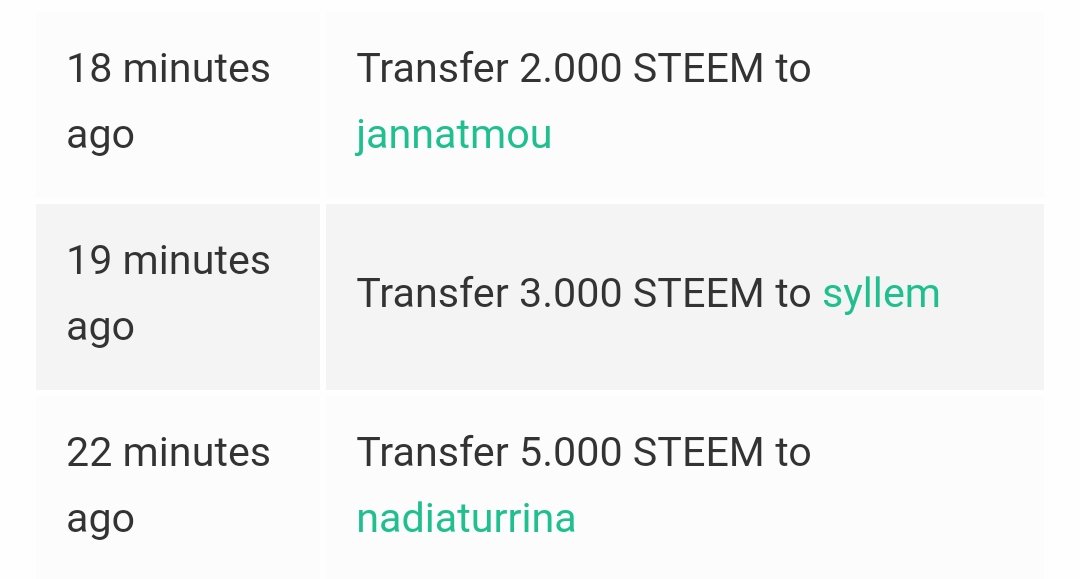
Task: Click the word Transfer in the syllem row
Action: point(432,293)
